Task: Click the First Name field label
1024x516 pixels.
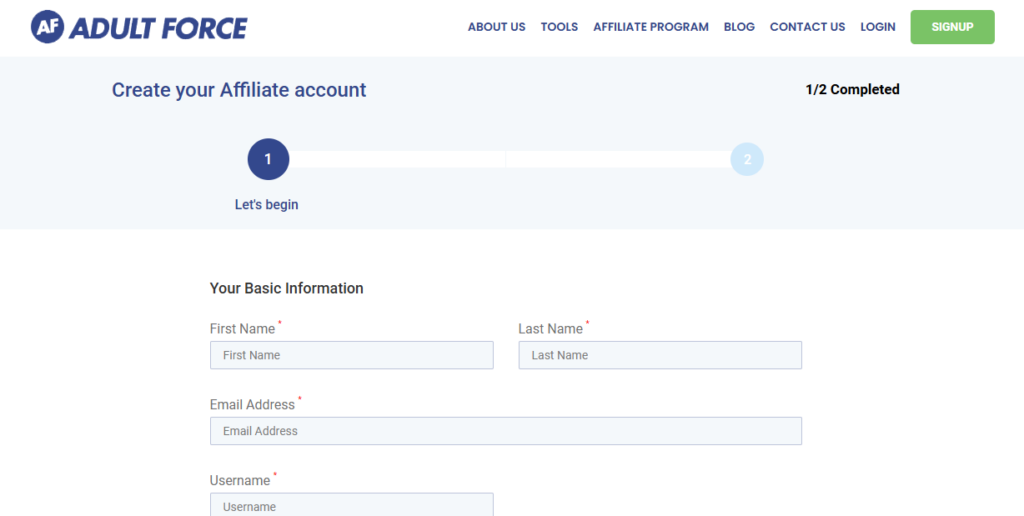Action: (242, 329)
